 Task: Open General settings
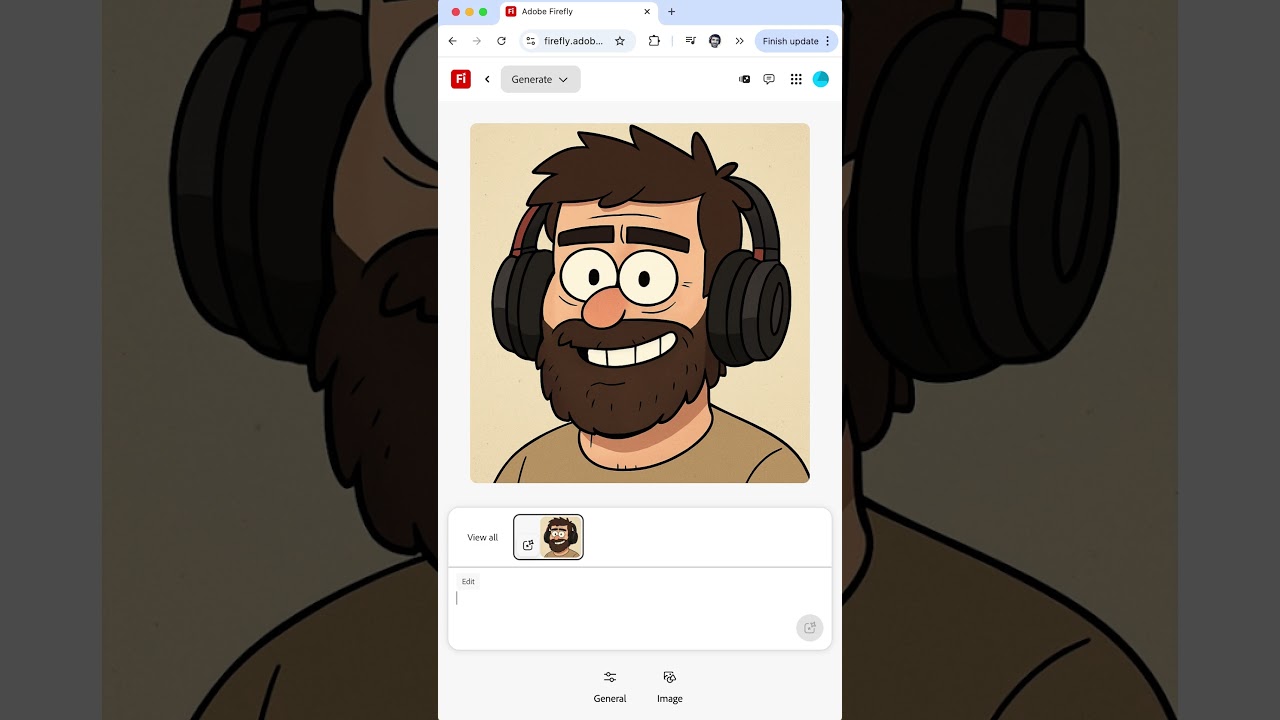tap(610, 687)
